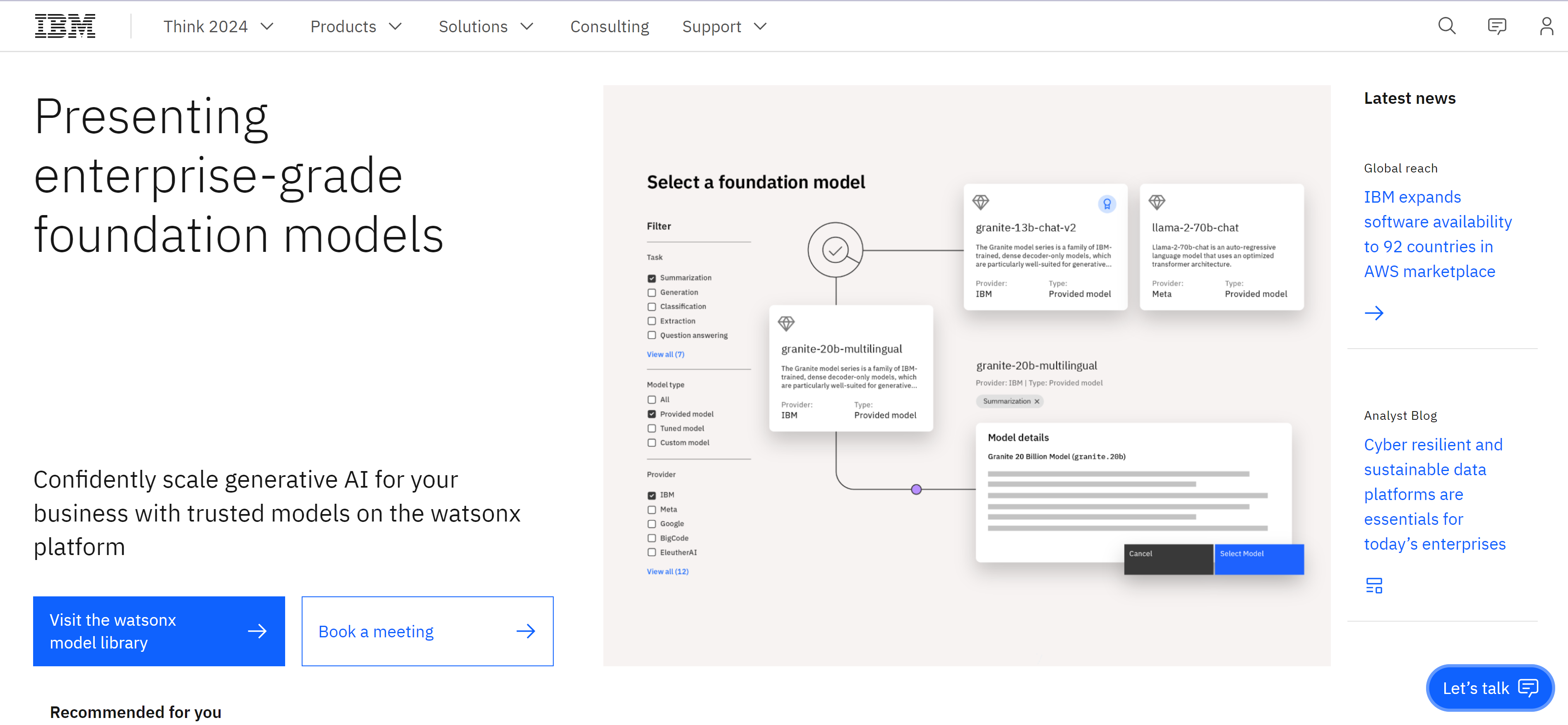Expand the Products dropdown
This screenshot has width=1568, height=725.
click(x=356, y=26)
